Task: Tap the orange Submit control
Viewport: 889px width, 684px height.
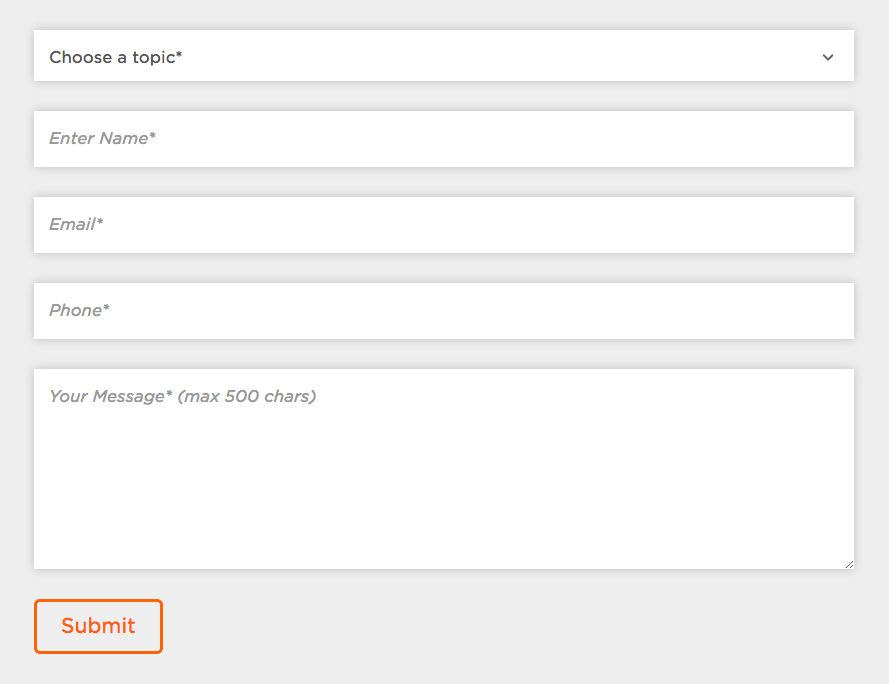Action: click(x=98, y=626)
